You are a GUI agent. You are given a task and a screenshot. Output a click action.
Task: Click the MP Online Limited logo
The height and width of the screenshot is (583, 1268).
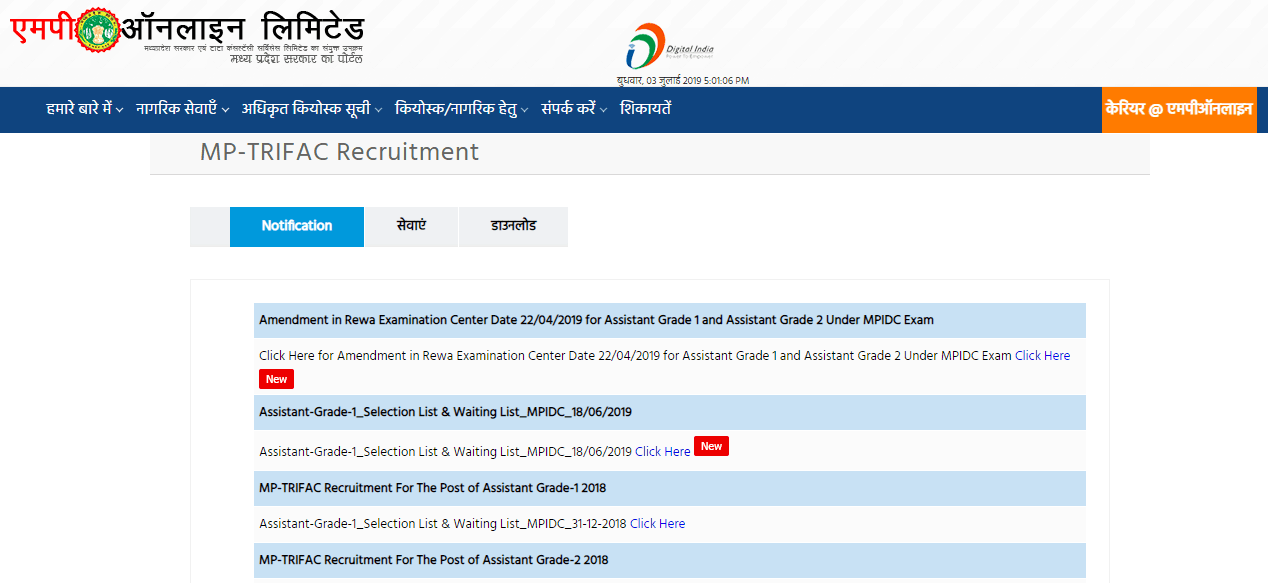pyautogui.click(x=187, y=36)
